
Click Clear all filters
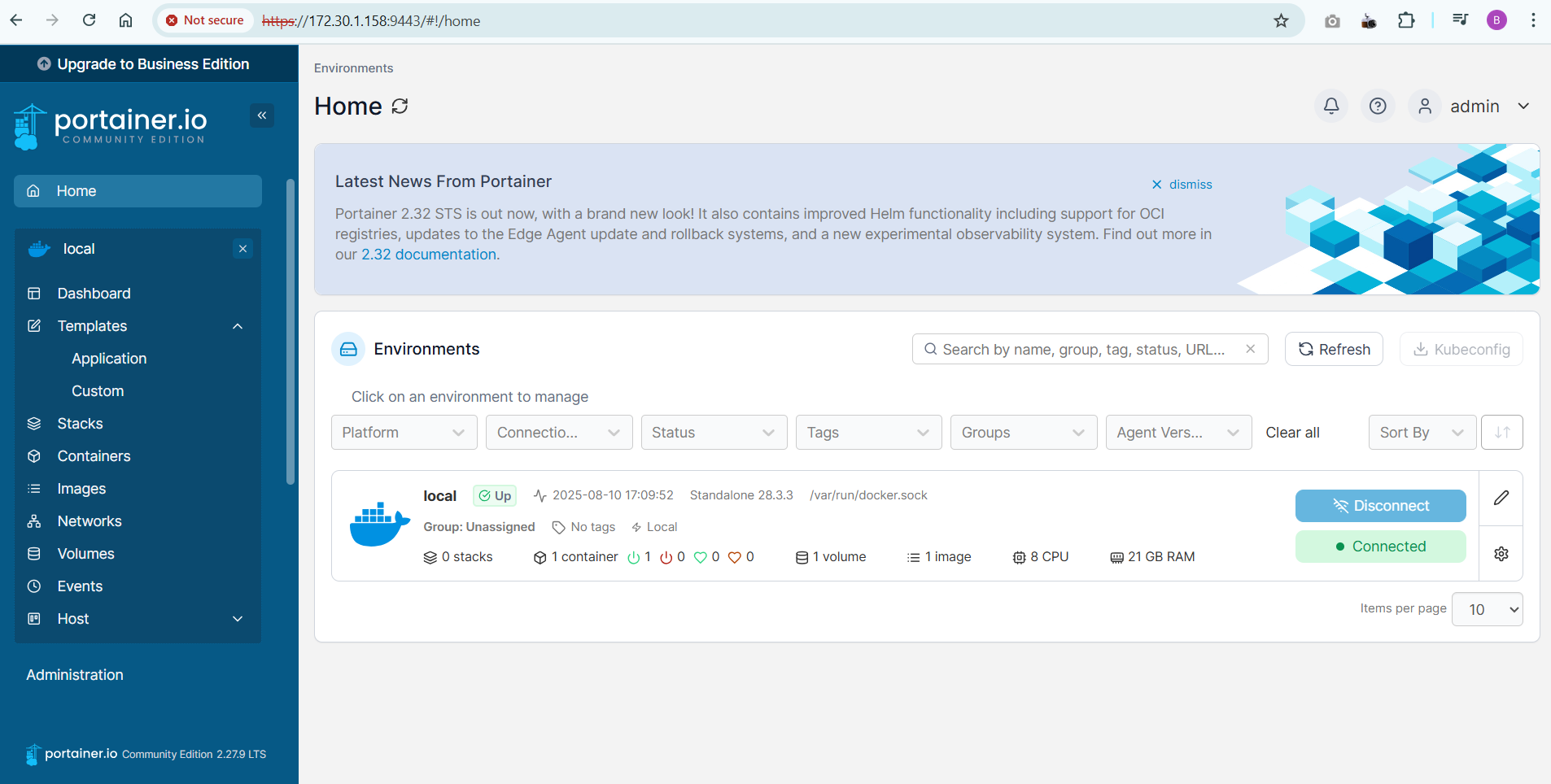1292,433
